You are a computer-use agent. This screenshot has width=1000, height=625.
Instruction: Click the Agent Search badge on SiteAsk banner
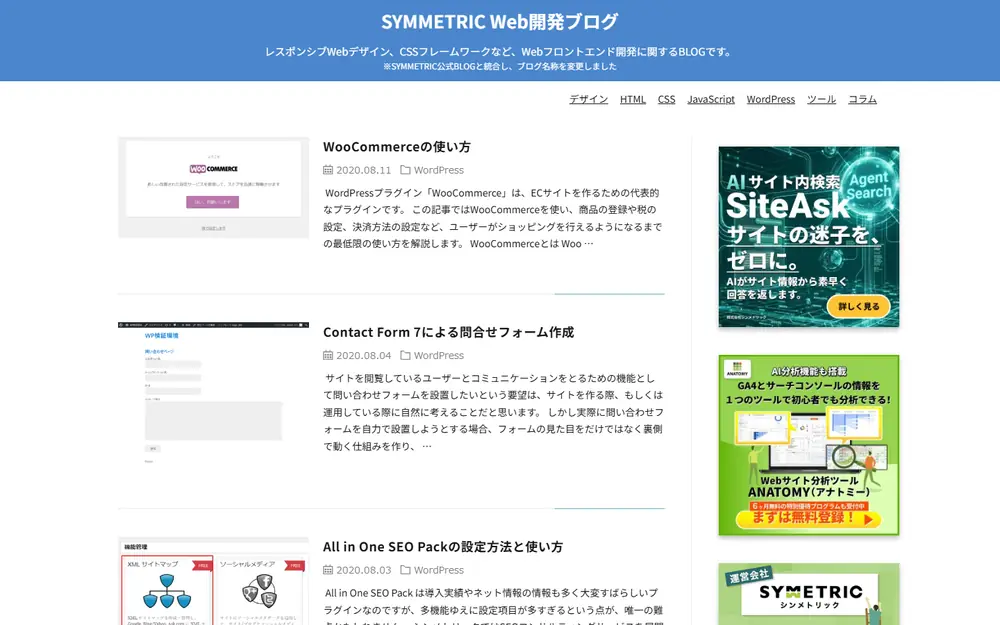[x=868, y=186]
